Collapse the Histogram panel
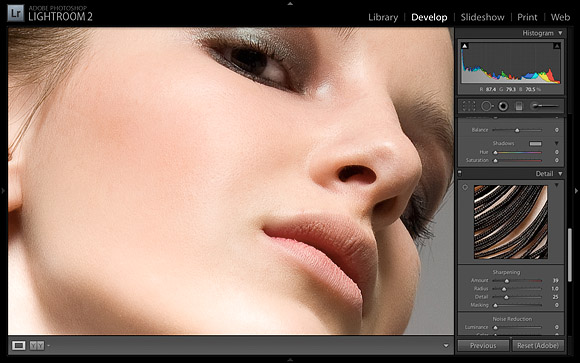 click(560, 33)
